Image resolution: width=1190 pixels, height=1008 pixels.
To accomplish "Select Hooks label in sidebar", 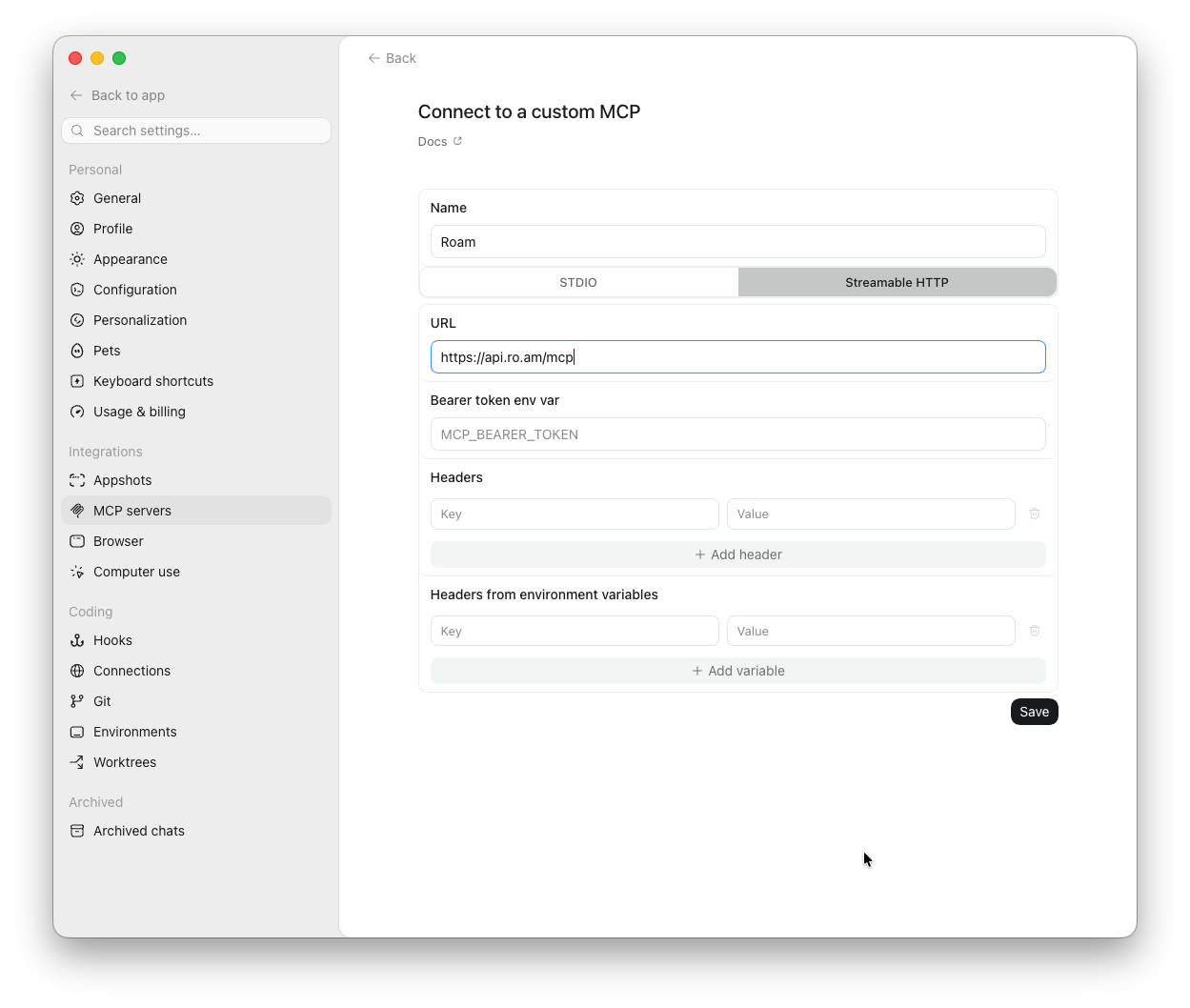I will click(x=112, y=640).
